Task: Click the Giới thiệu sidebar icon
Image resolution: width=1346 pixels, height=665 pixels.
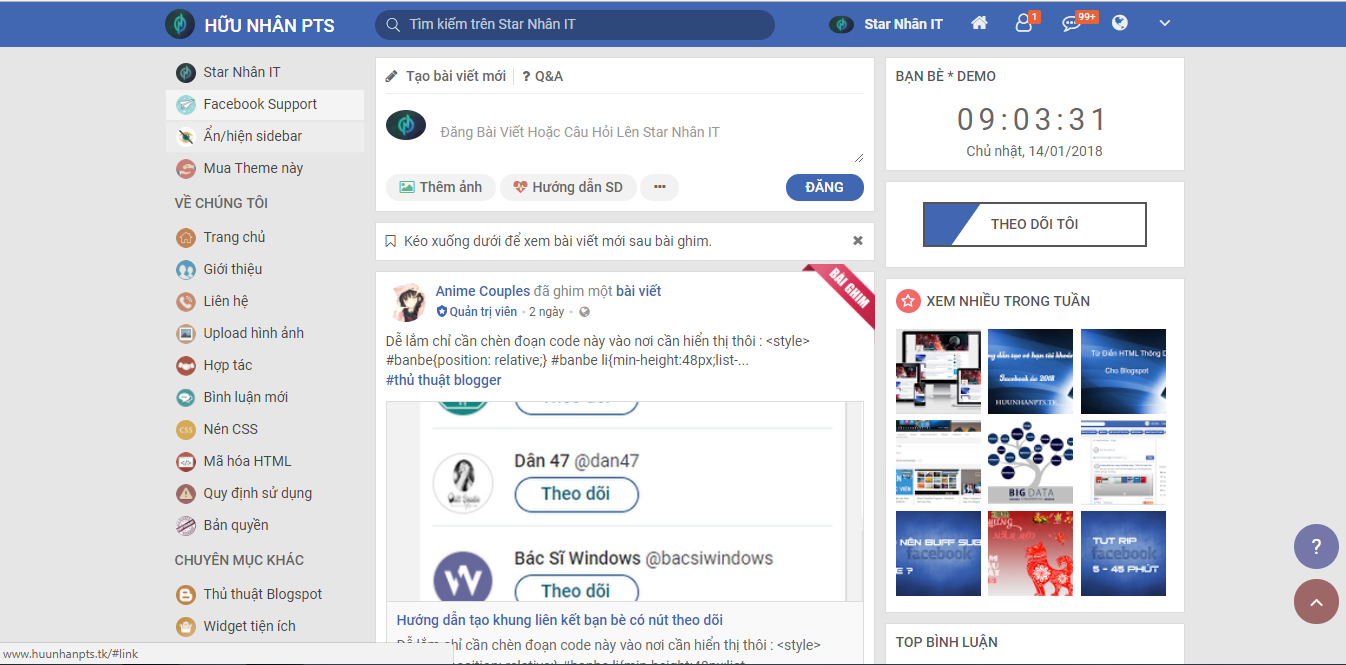Action: point(186,269)
